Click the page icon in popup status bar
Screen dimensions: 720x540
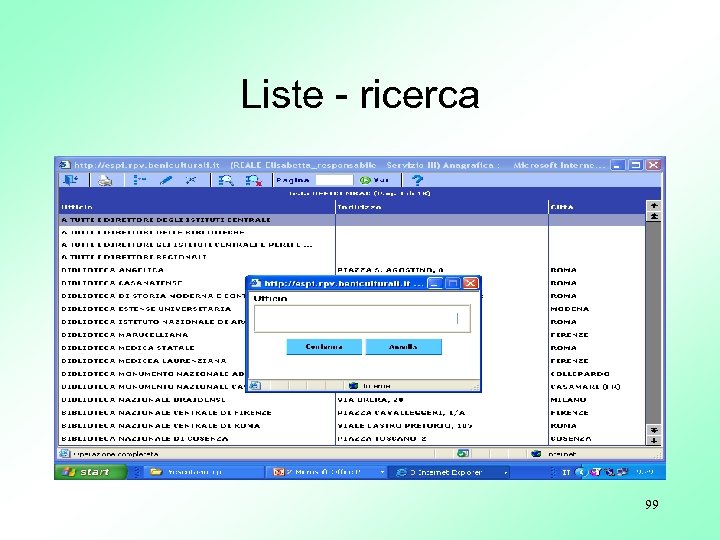point(255,385)
